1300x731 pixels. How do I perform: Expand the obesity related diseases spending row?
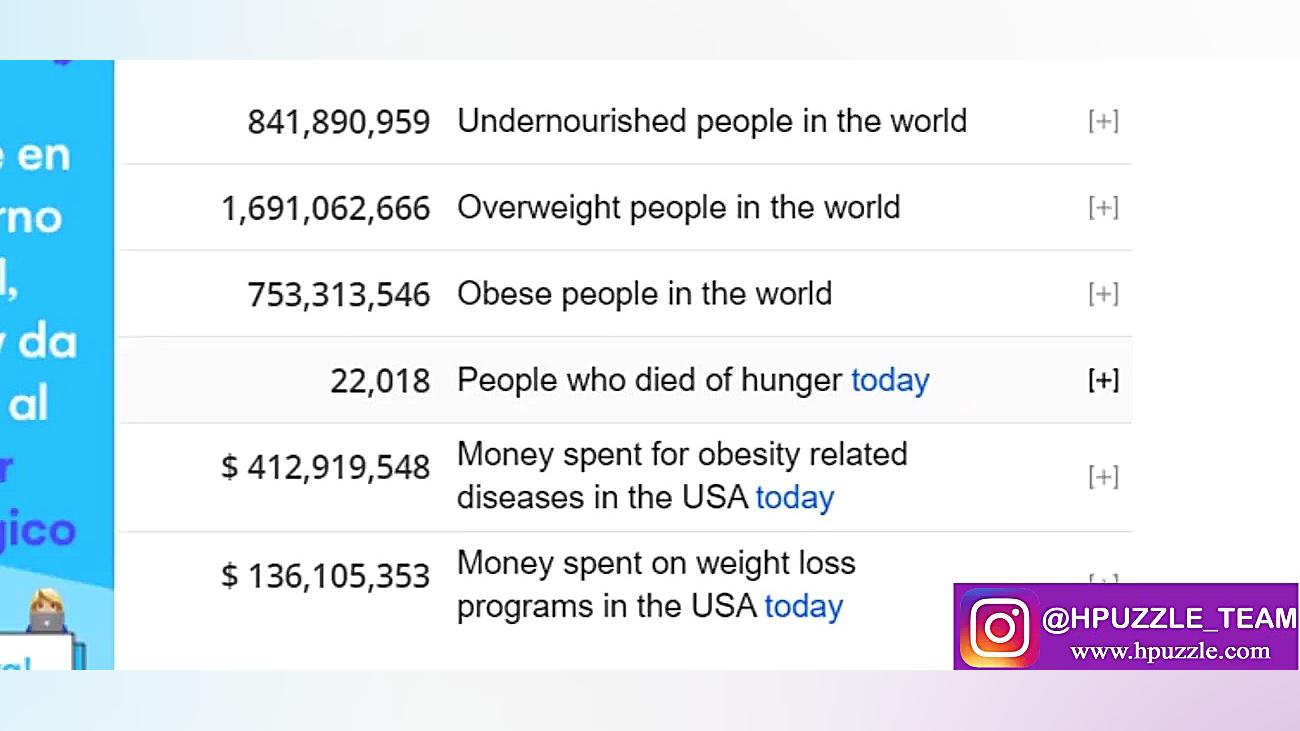tap(1102, 477)
